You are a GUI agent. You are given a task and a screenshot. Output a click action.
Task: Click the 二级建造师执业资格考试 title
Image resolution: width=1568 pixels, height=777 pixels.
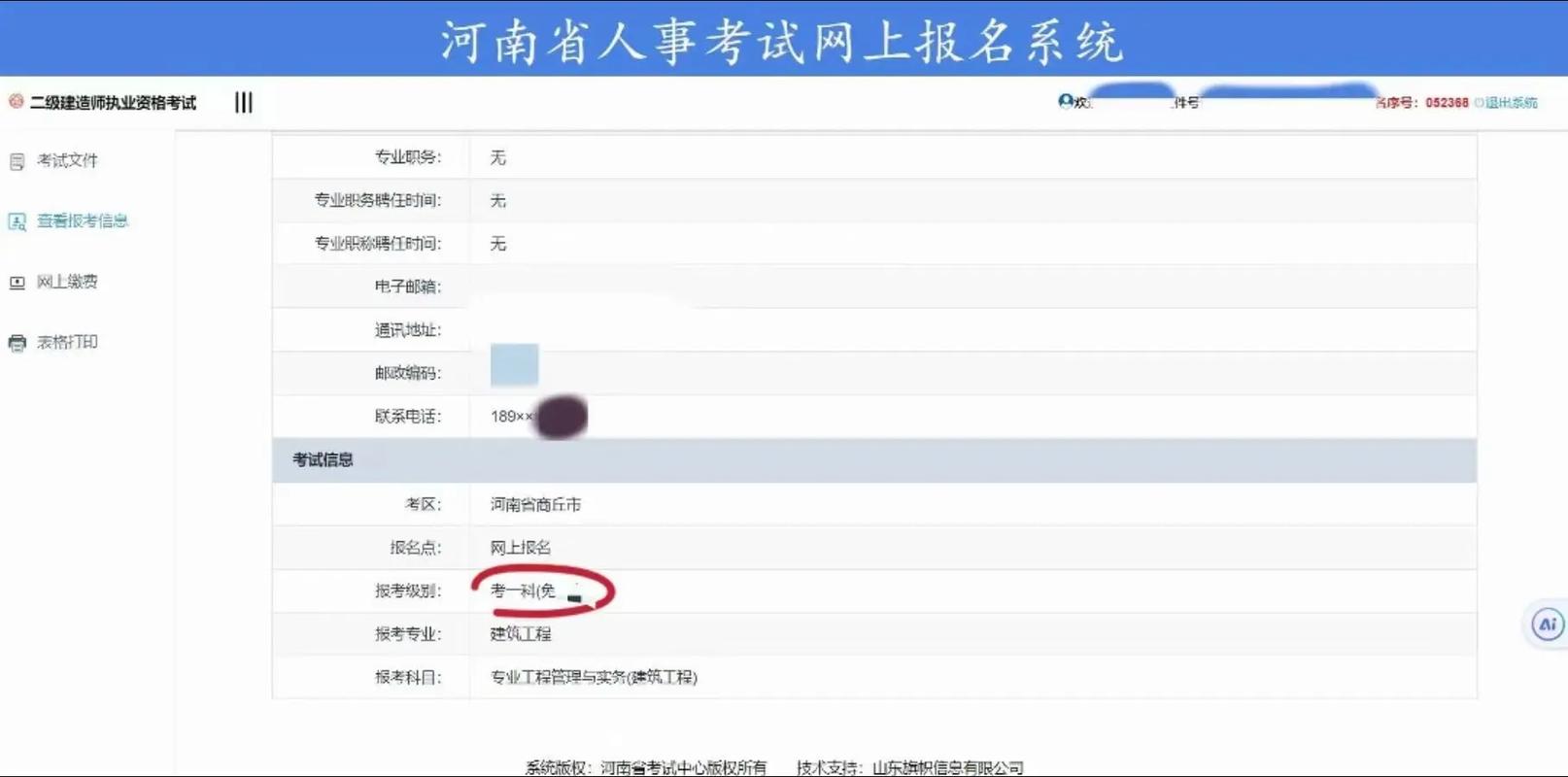[x=113, y=102]
